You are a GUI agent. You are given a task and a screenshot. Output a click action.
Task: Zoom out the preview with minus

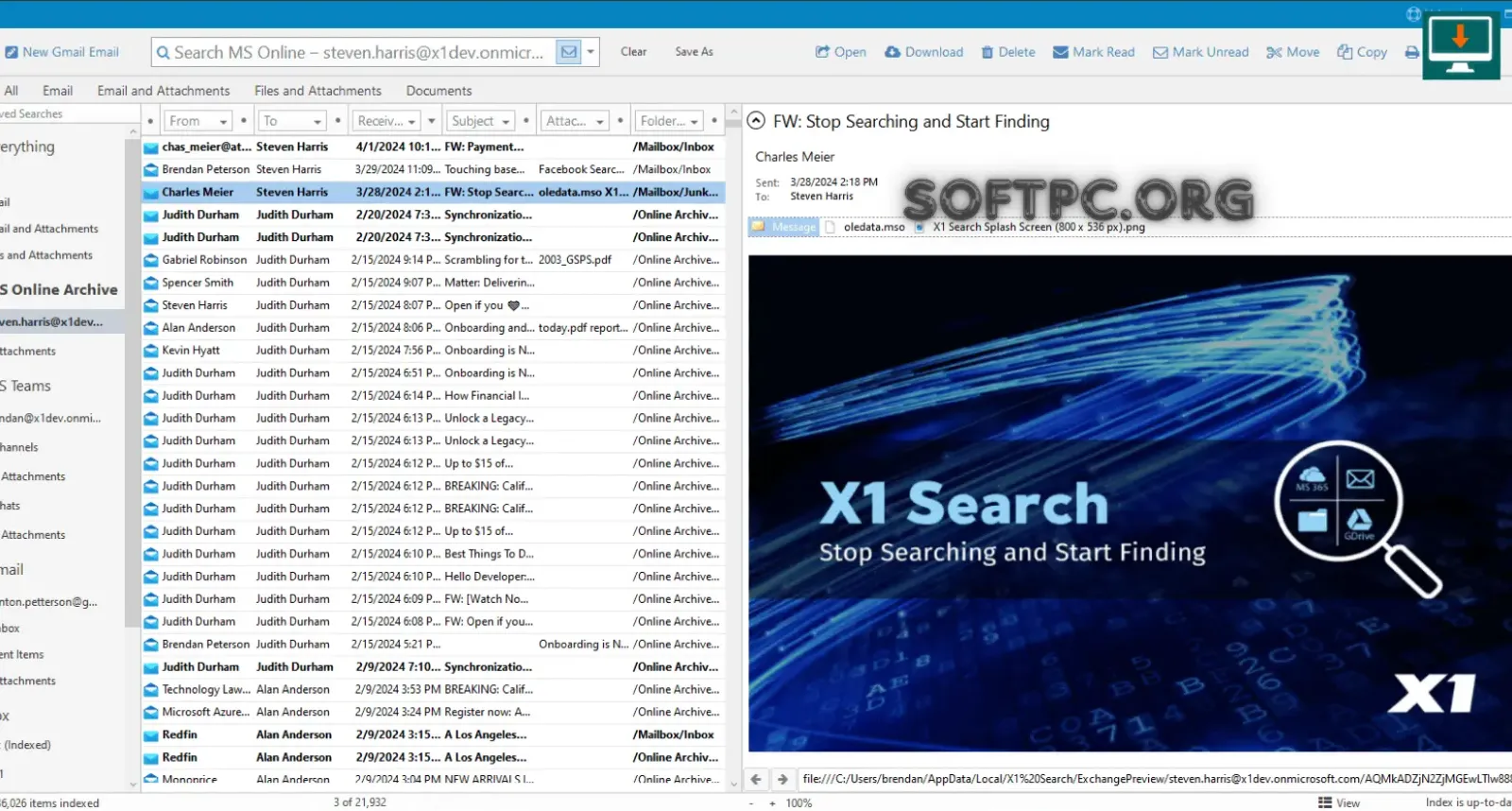coord(751,803)
